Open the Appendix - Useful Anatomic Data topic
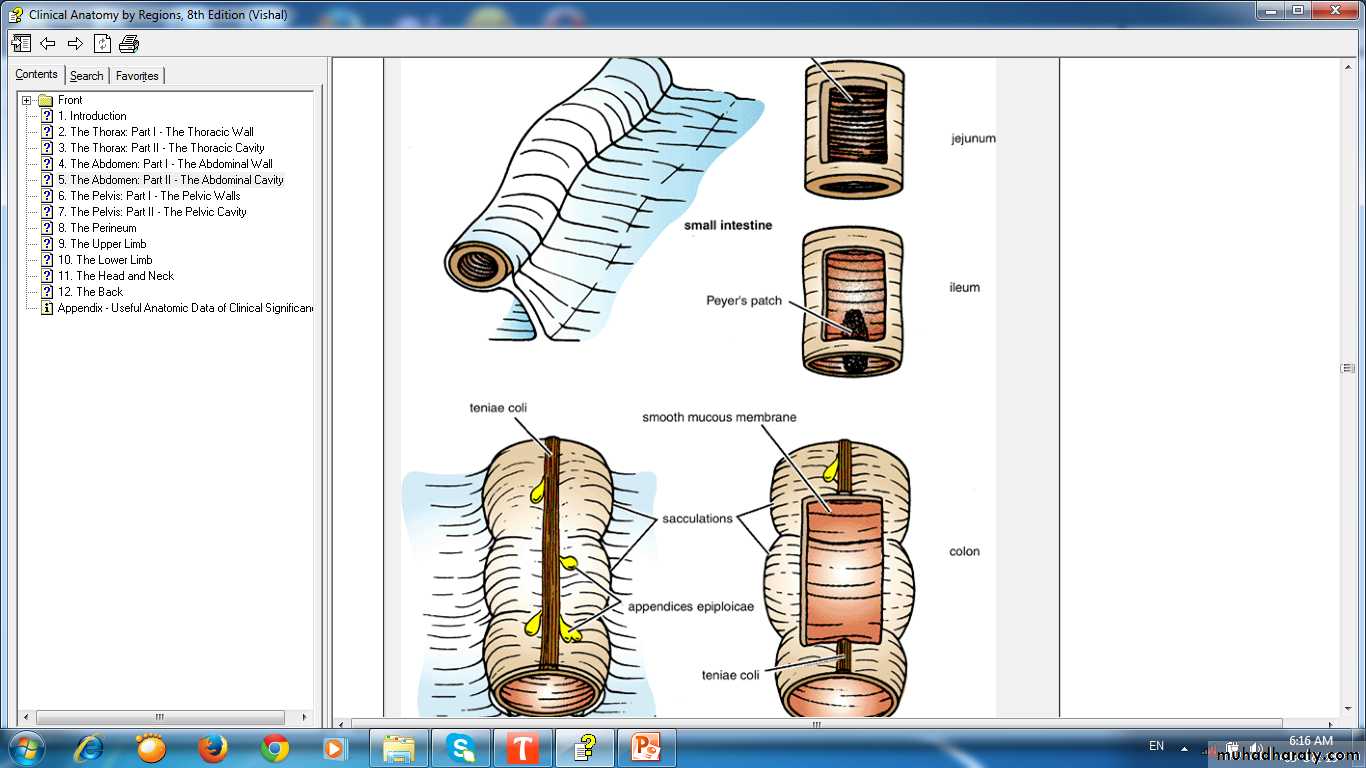 [x=184, y=308]
